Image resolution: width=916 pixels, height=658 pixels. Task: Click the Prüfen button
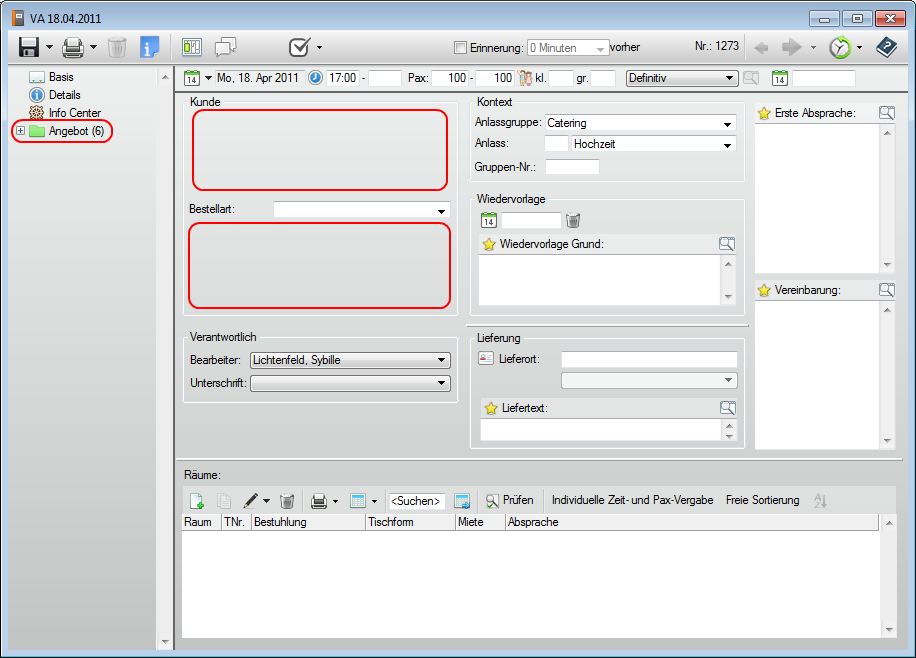click(x=509, y=500)
